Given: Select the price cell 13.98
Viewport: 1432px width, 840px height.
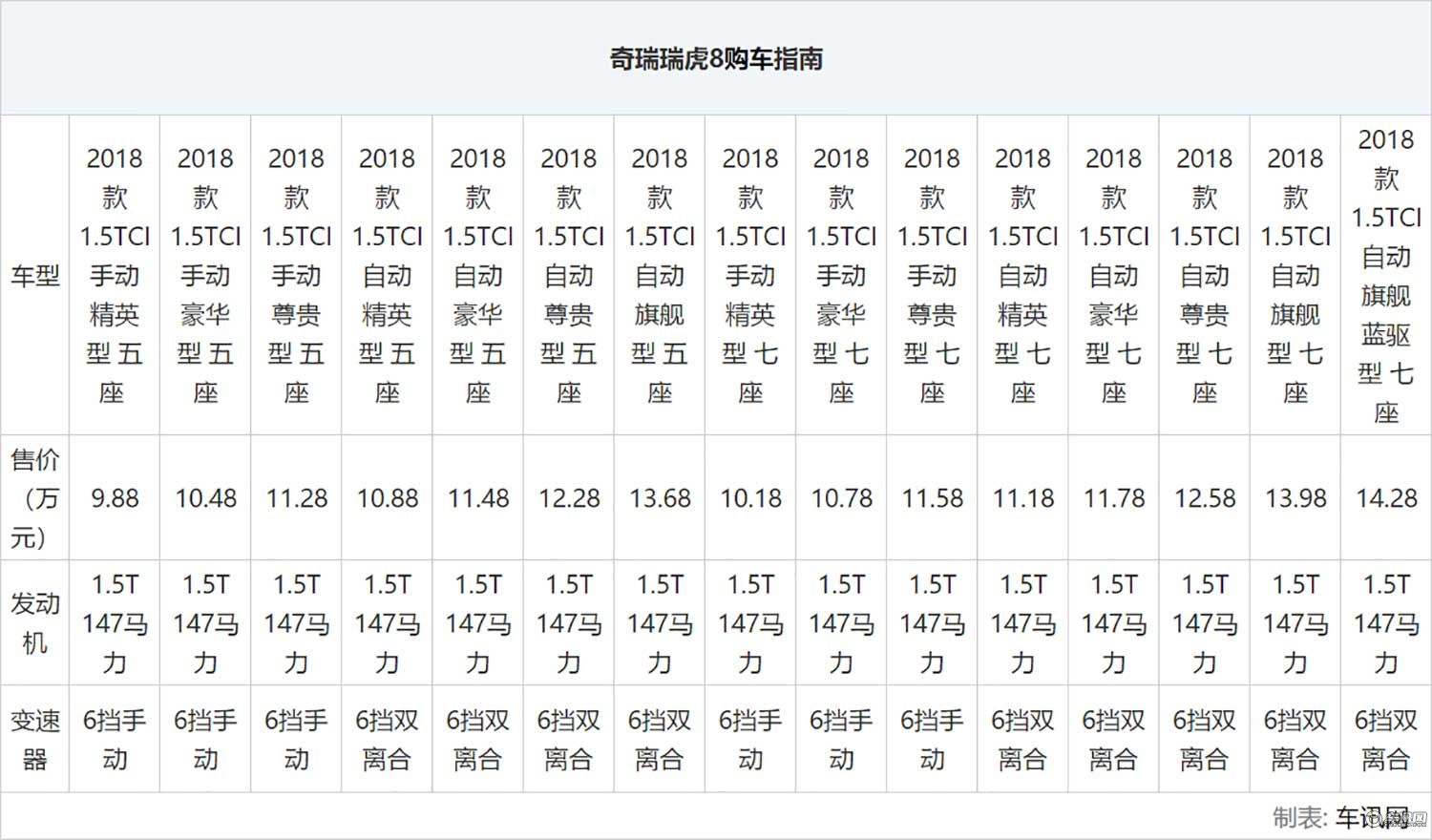Looking at the screenshot, I should click(x=1295, y=498).
